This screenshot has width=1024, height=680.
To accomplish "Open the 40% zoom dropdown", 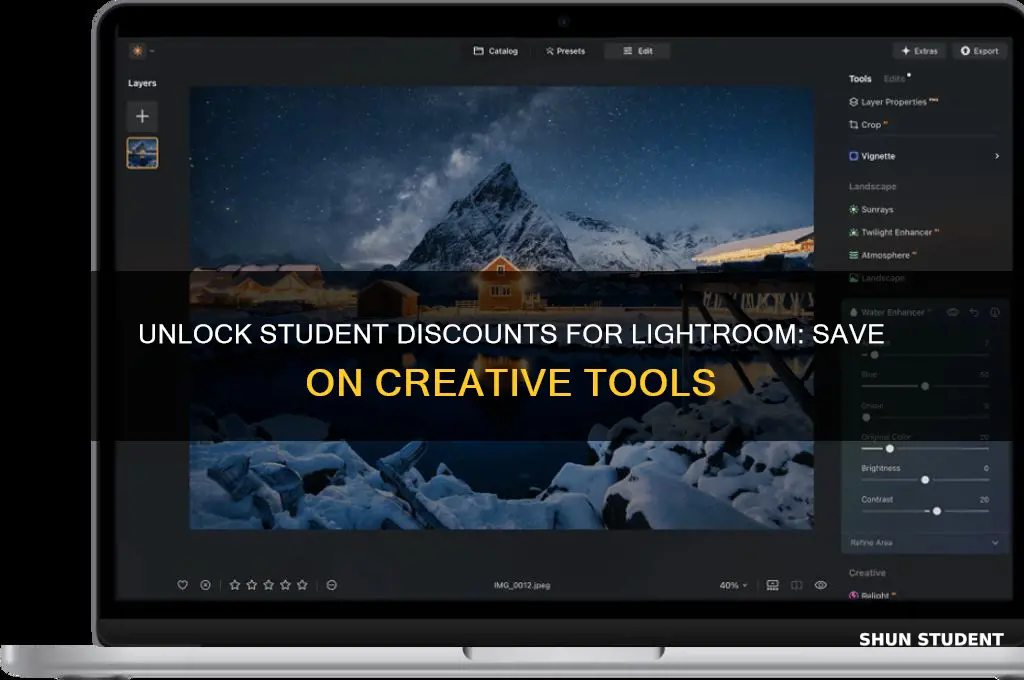I will tap(733, 585).
